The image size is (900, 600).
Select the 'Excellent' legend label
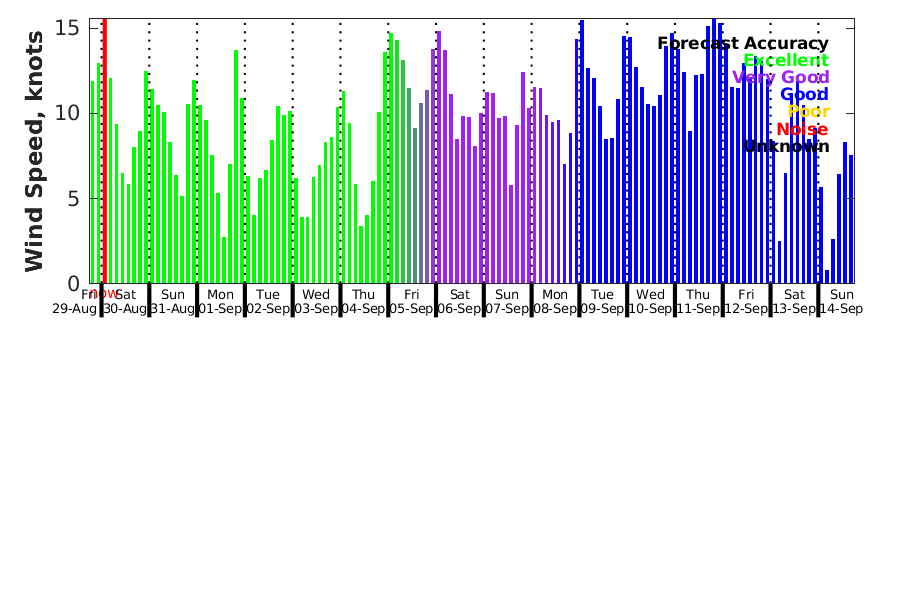(785, 61)
